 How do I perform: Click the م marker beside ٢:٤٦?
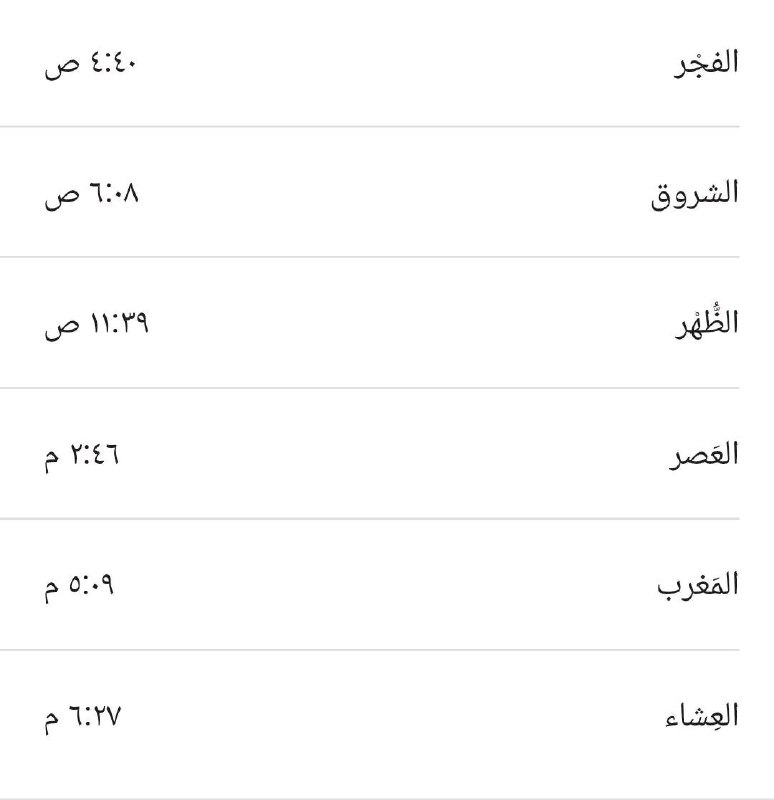click(x=52, y=457)
